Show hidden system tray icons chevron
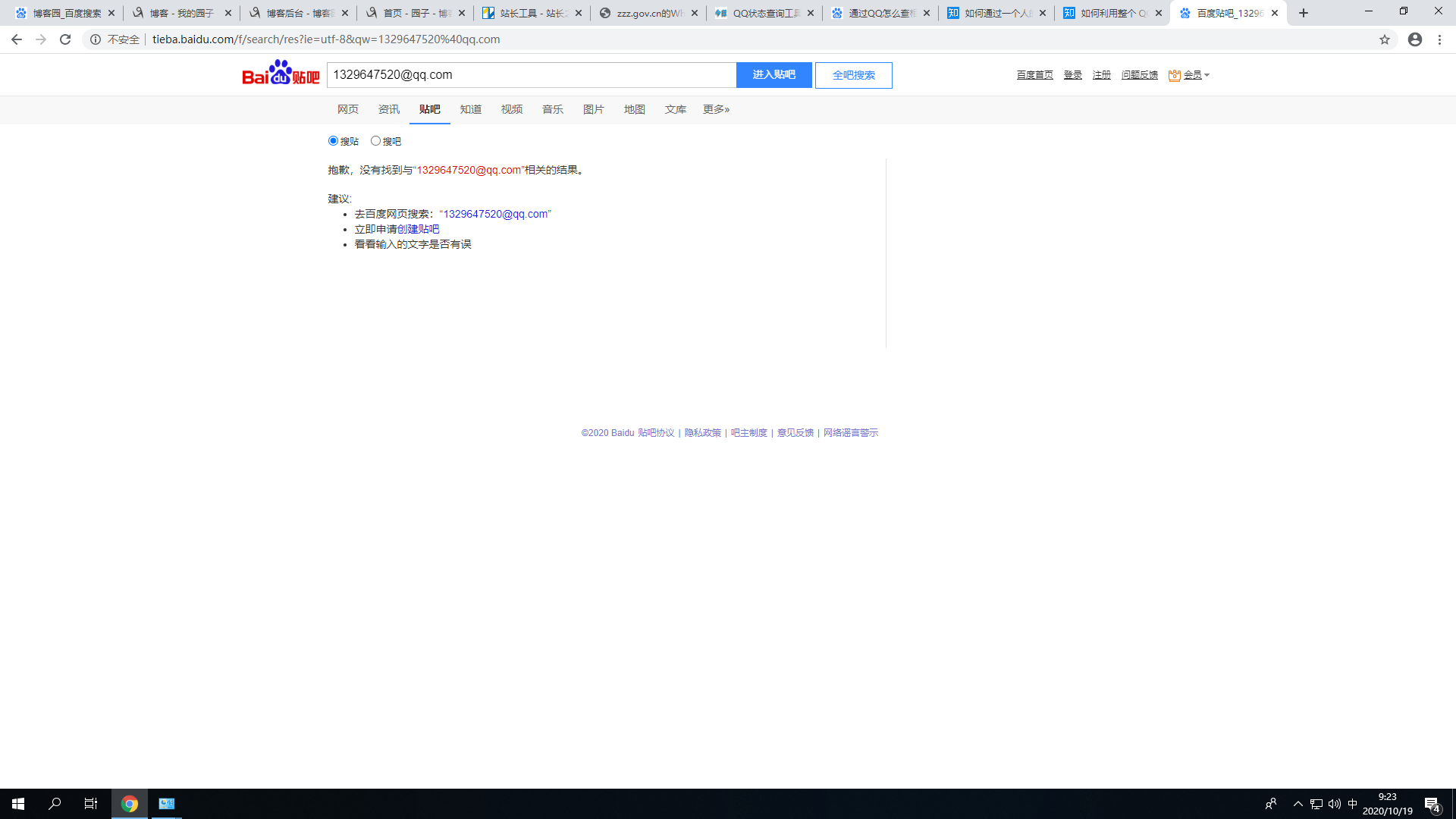The width and height of the screenshot is (1456, 819). pos(1298,804)
